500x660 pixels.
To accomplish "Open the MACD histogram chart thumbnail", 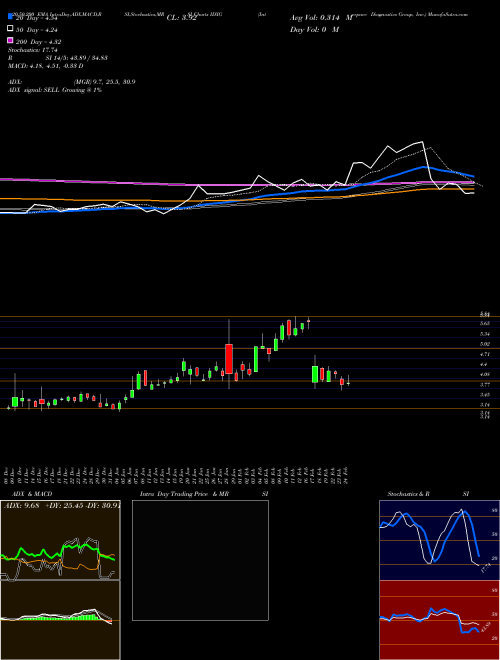I will point(60,620).
